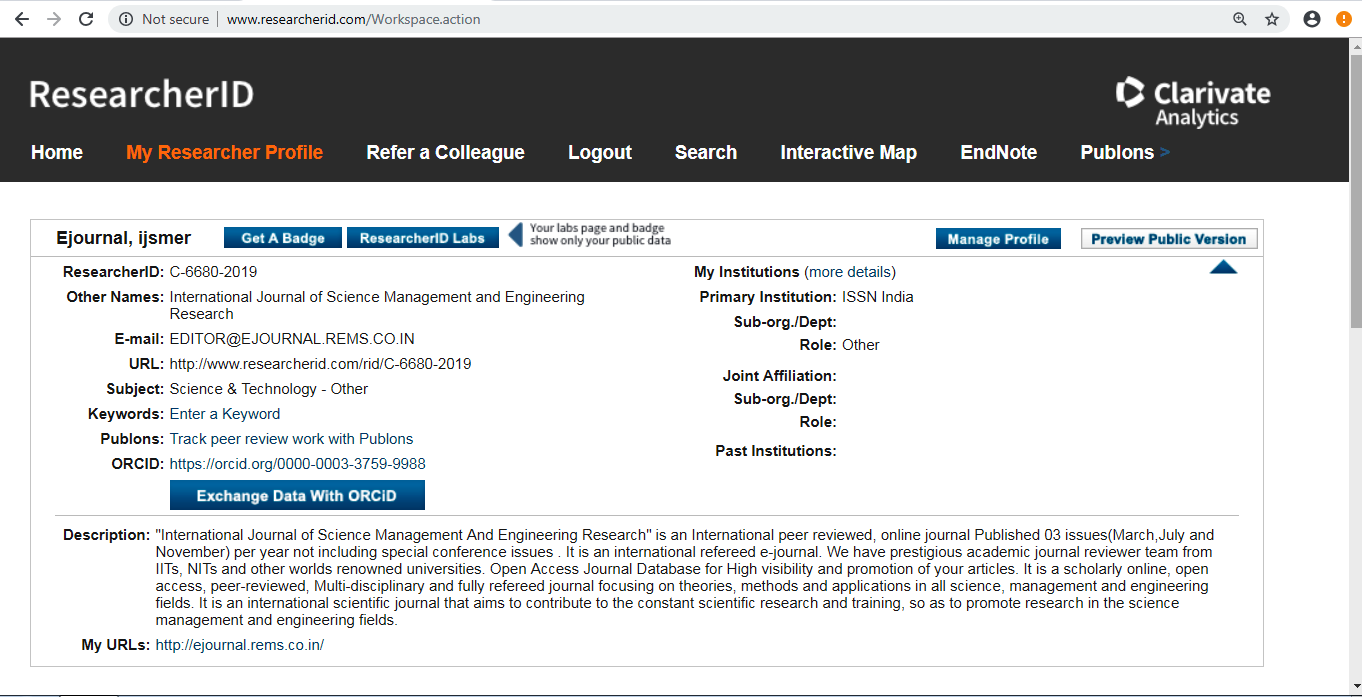Bookmark this page with star icon
The height and width of the screenshot is (697, 1362).
click(x=1272, y=19)
